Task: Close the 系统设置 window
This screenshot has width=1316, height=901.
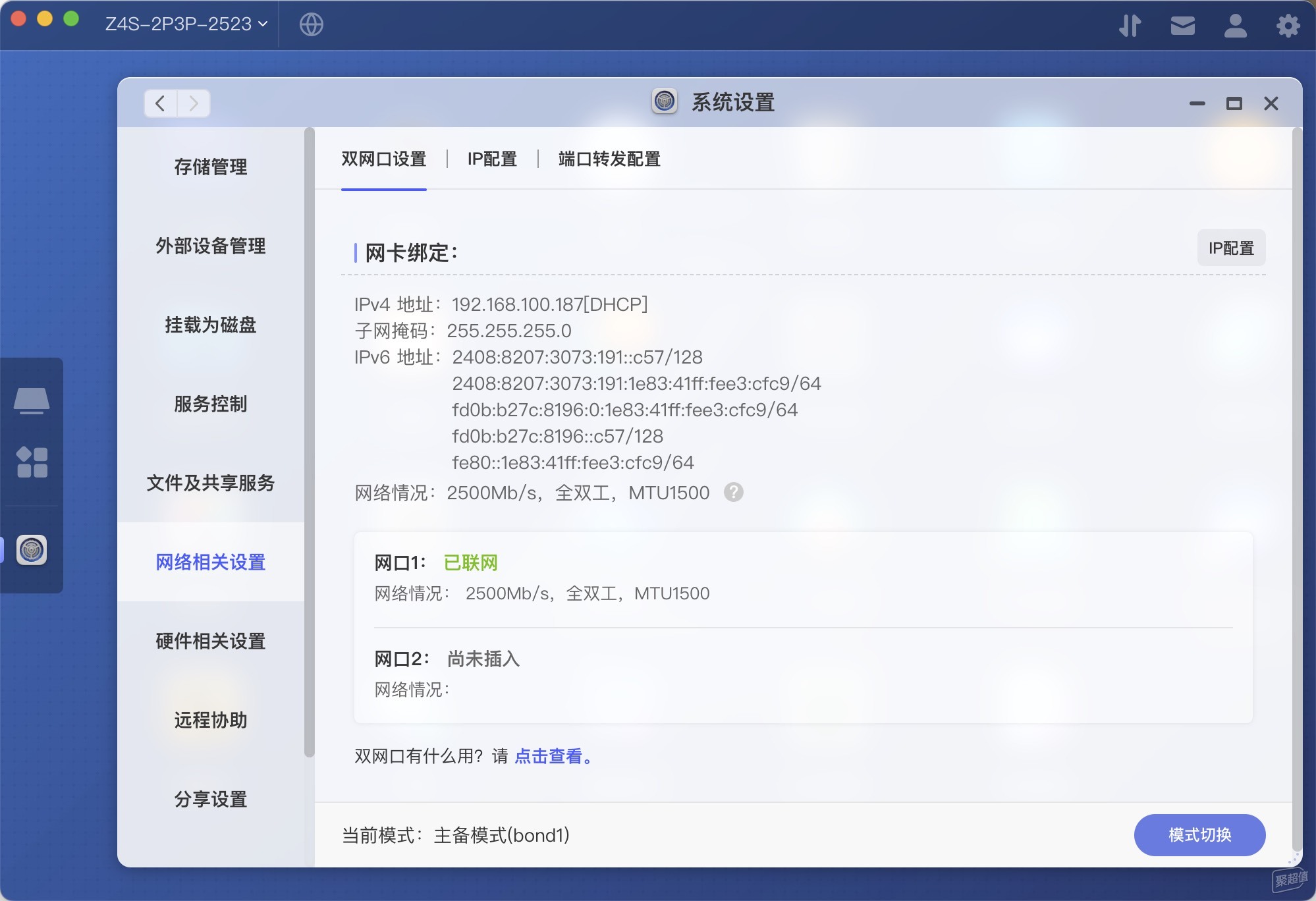Action: (x=1271, y=103)
